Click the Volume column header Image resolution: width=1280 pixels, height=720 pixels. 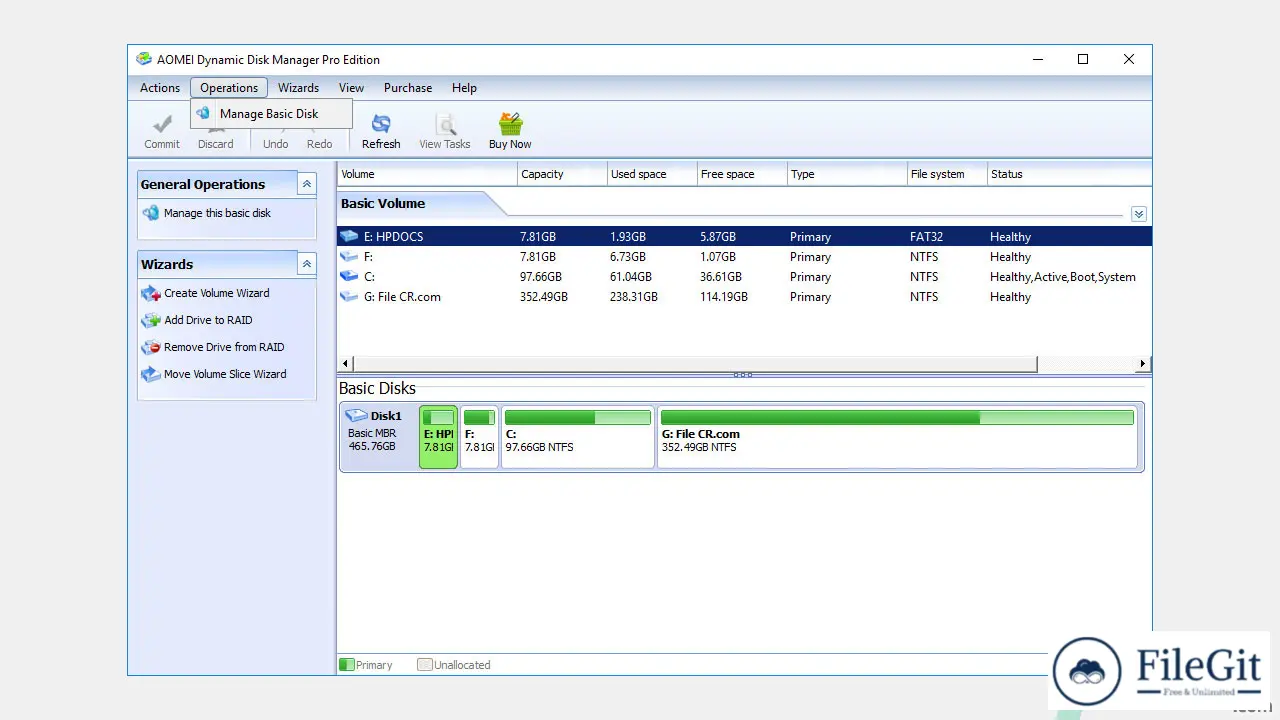pyautogui.click(x=427, y=174)
